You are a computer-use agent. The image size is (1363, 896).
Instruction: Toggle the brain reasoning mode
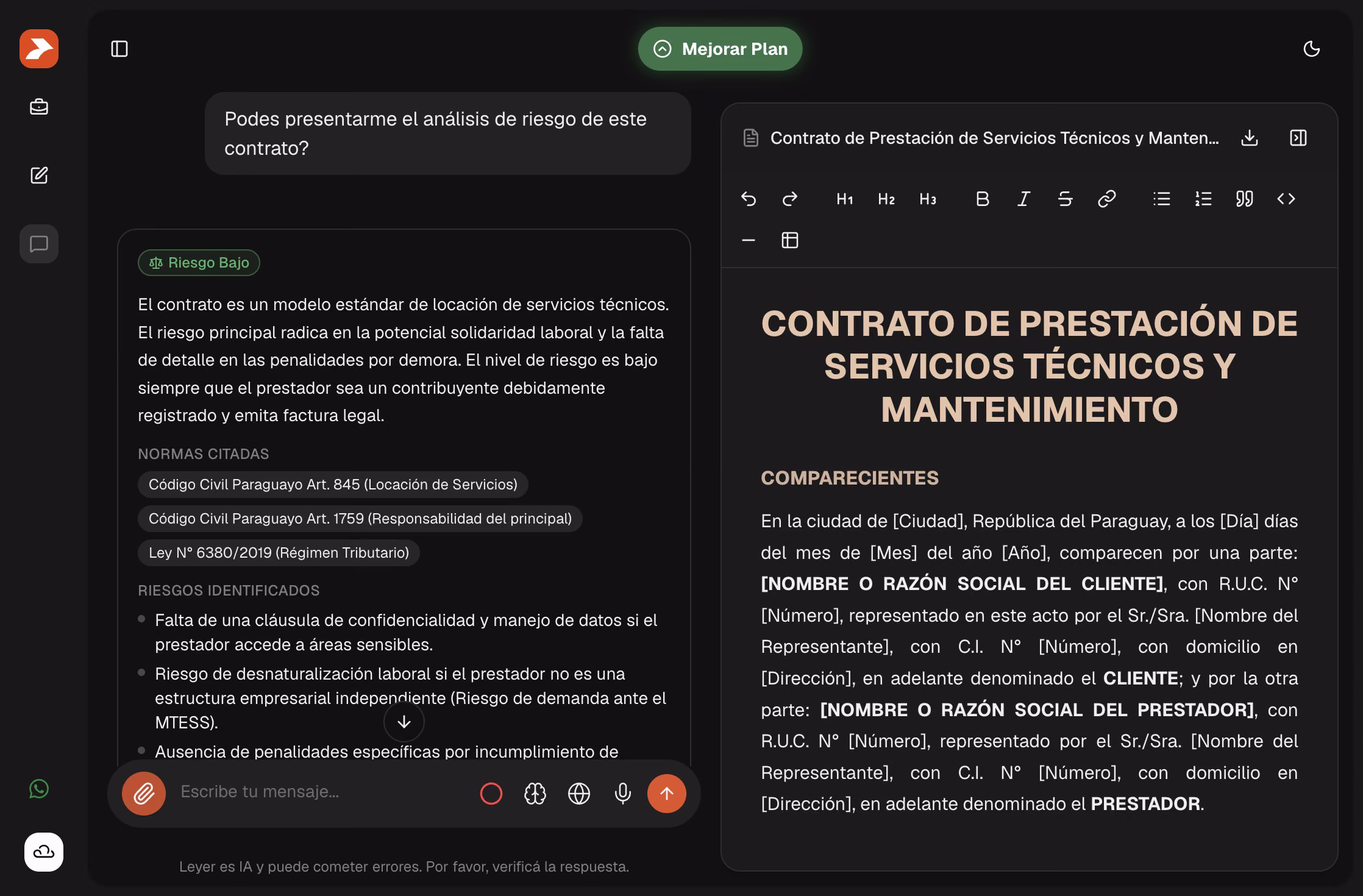(x=535, y=794)
